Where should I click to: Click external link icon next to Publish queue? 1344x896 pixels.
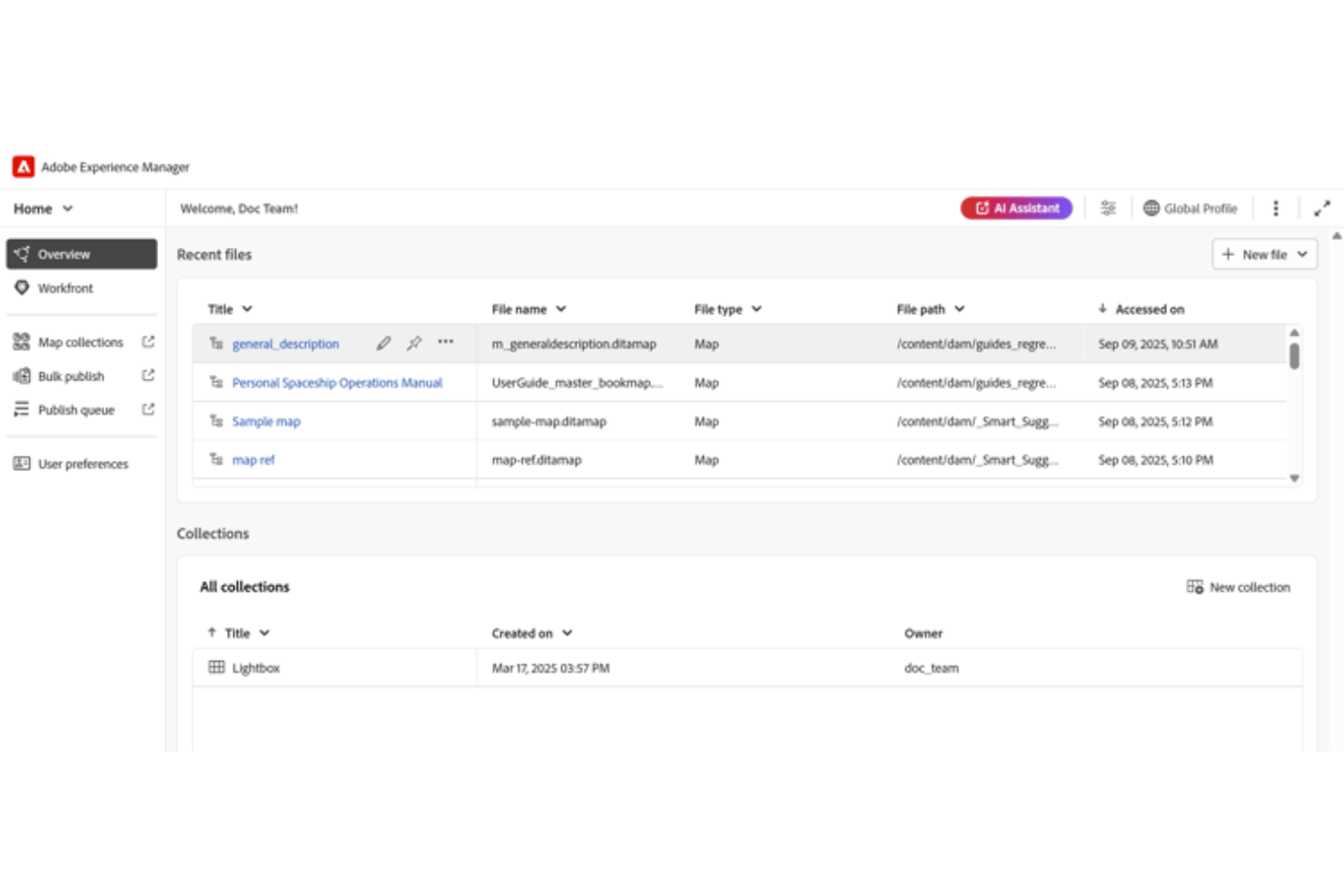(148, 409)
